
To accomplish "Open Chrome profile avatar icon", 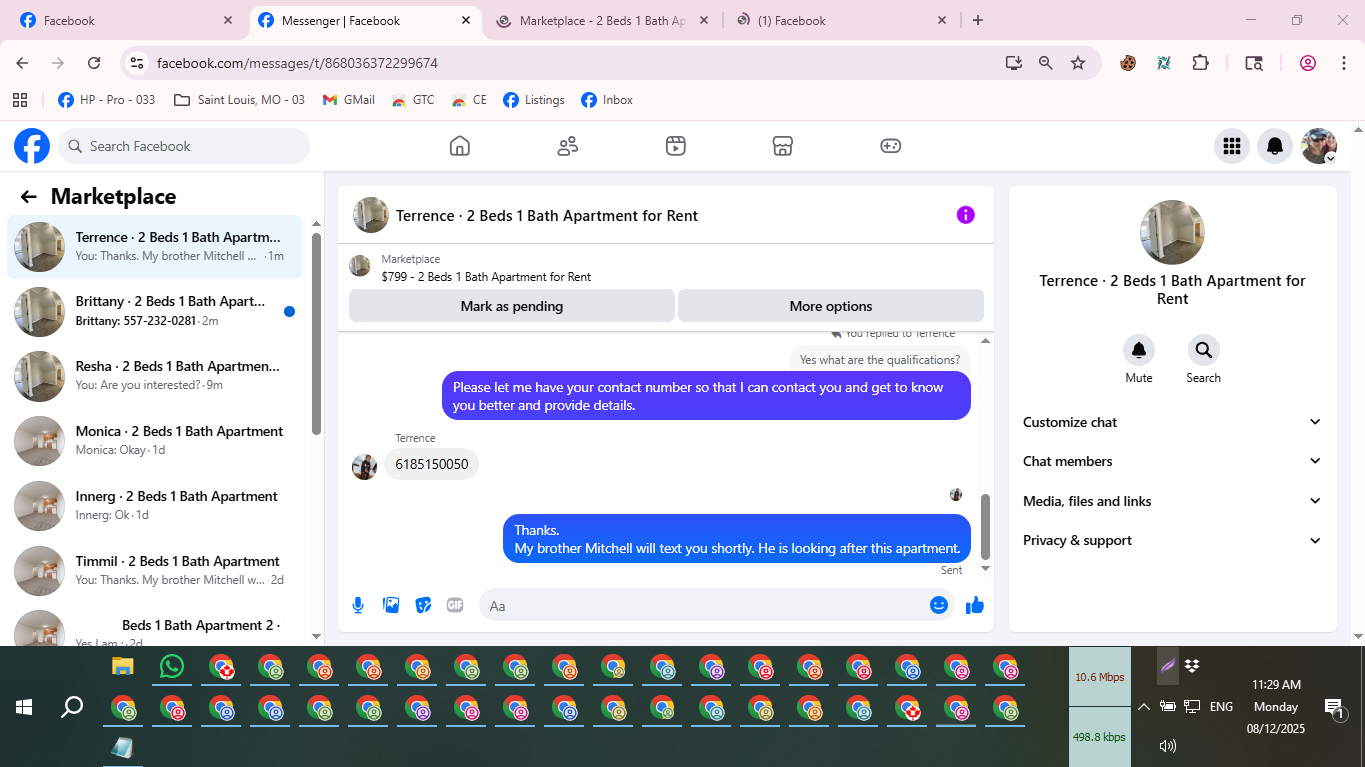I will [x=1307, y=63].
